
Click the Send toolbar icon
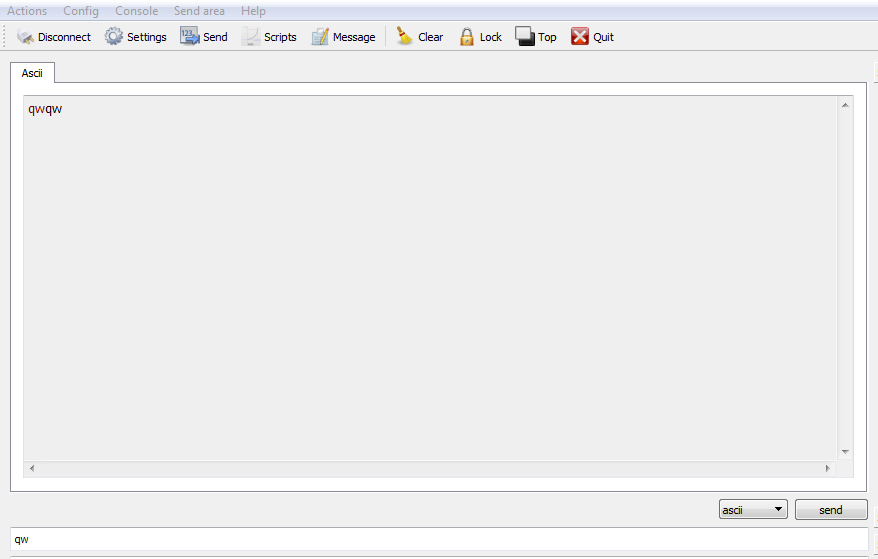click(x=189, y=36)
